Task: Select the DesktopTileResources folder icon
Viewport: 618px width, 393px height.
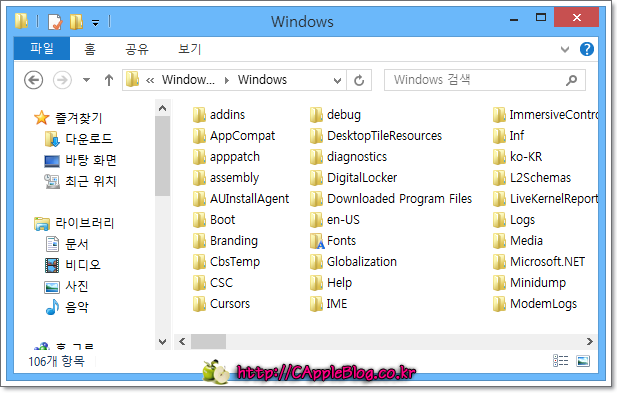Action: 316,136
